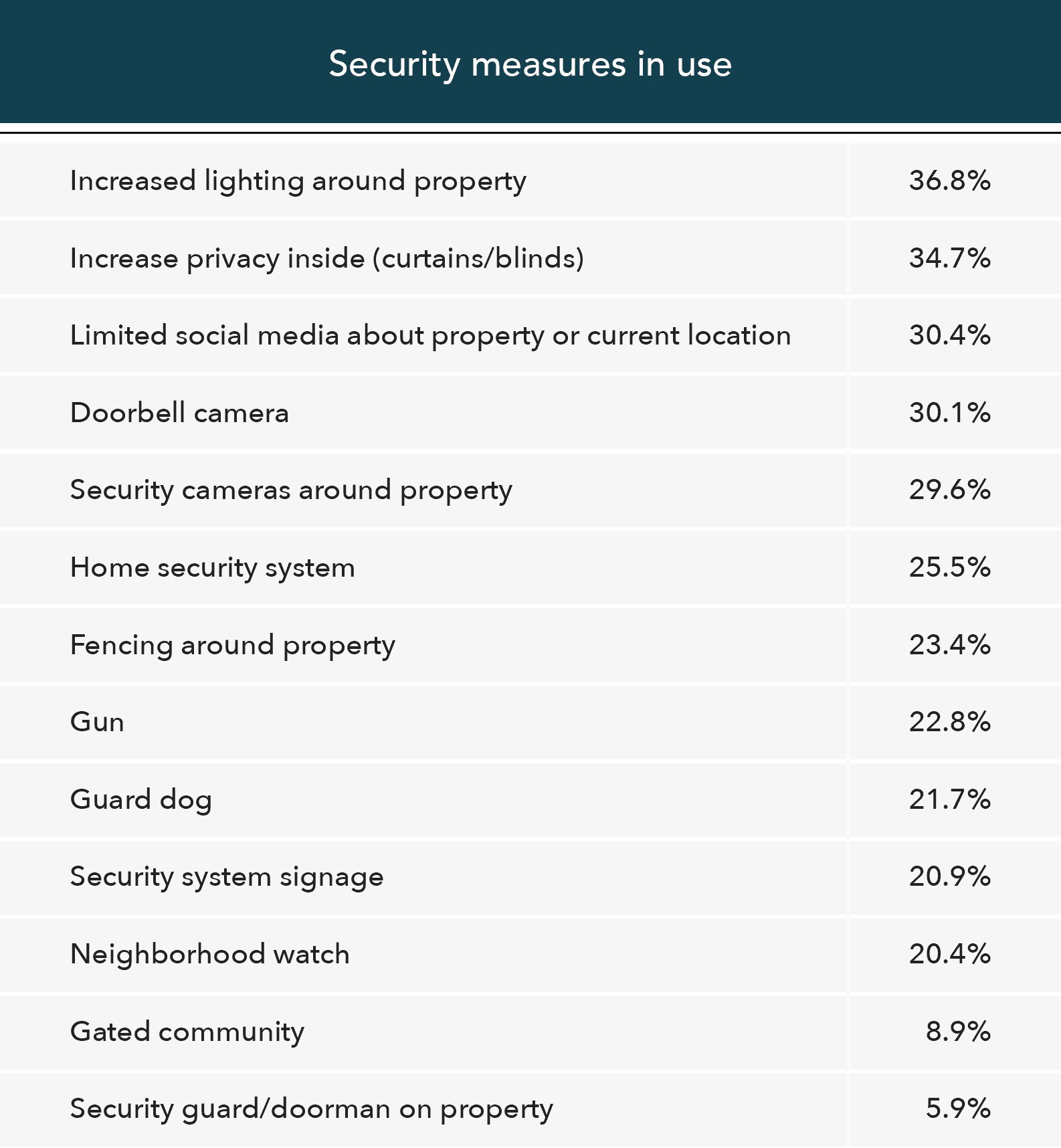The height and width of the screenshot is (1148, 1061).
Task: Click 'Security system signage' label
Action: tap(227, 877)
